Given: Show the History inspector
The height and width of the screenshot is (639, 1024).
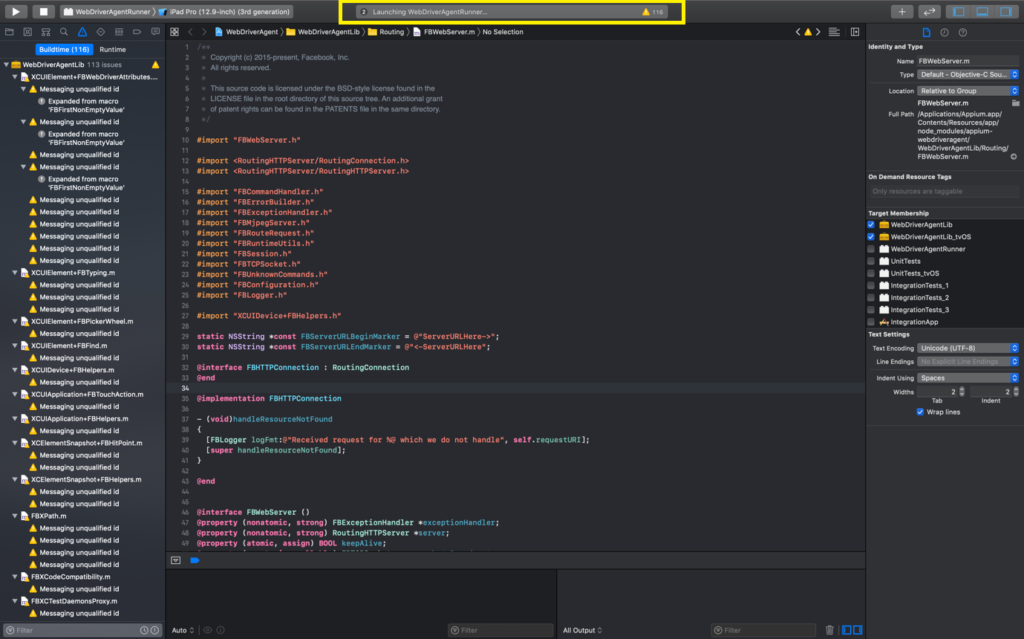Looking at the screenshot, I should tap(944, 33).
